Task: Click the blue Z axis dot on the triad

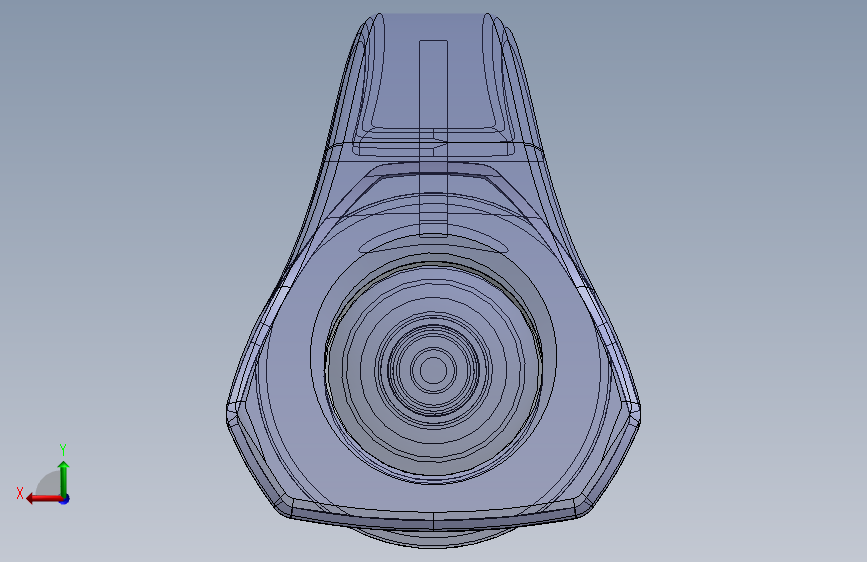Action: 65,499
